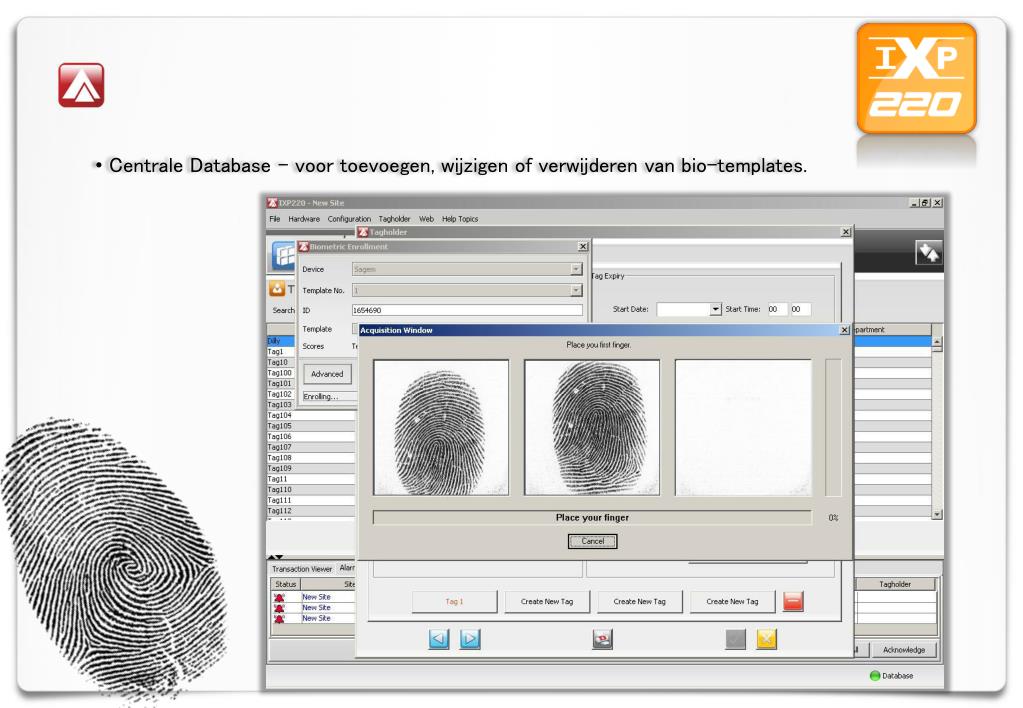The image size is (1023, 708).
Task: Click the green Database status indicator
Action: (x=875, y=676)
